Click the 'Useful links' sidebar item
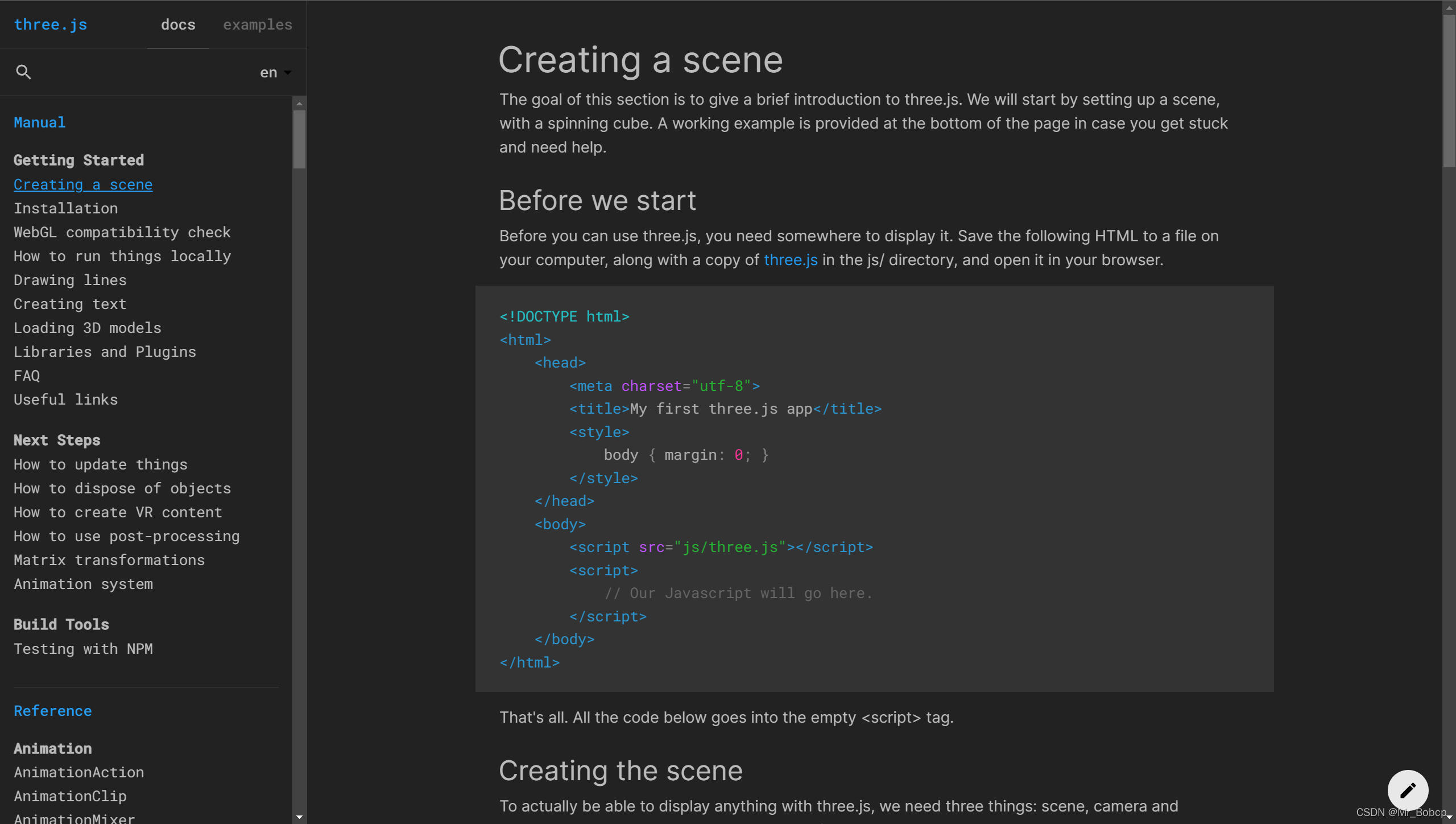This screenshot has height=824, width=1456. pyautogui.click(x=65, y=399)
